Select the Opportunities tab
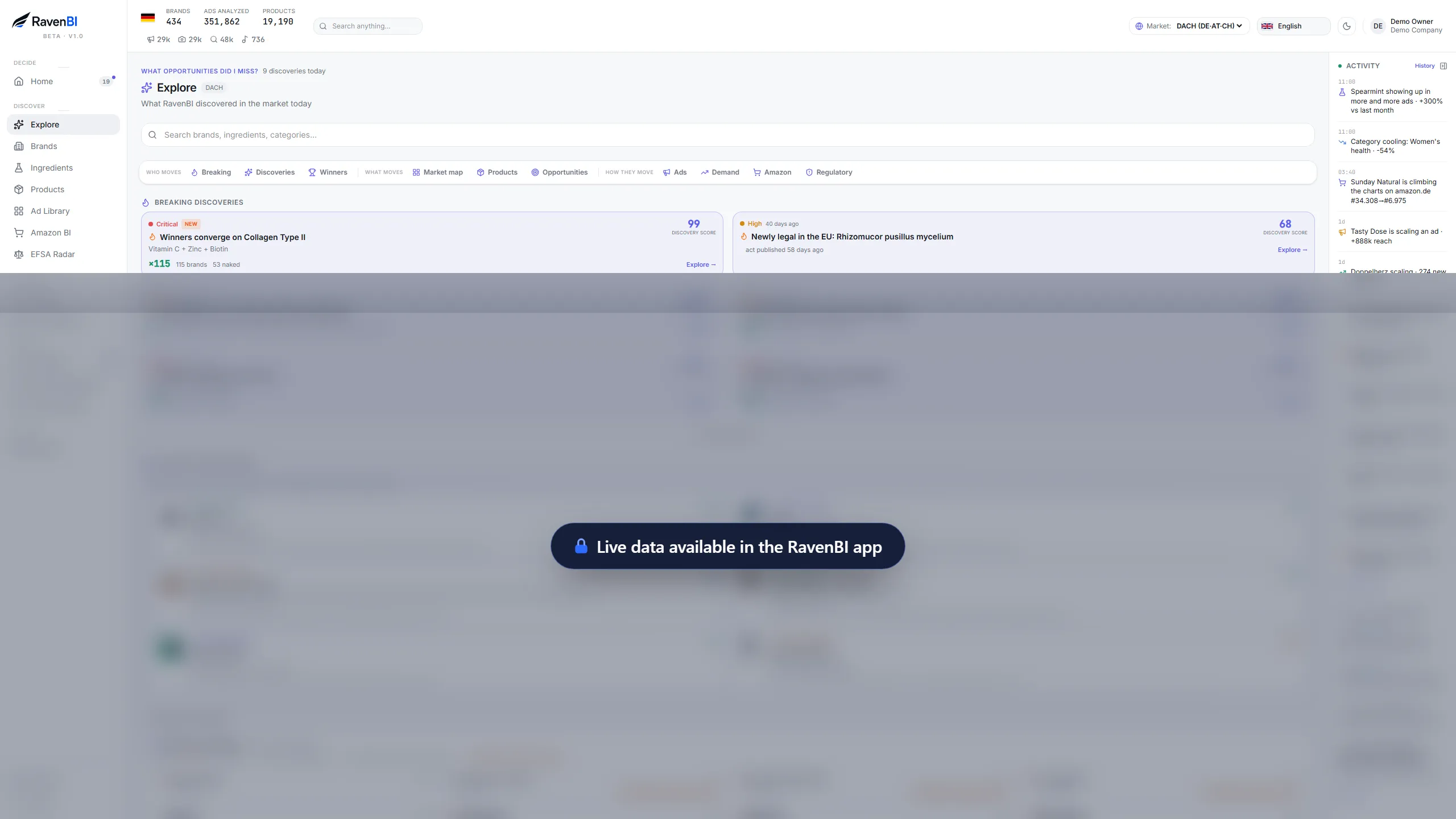 click(560, 172)
